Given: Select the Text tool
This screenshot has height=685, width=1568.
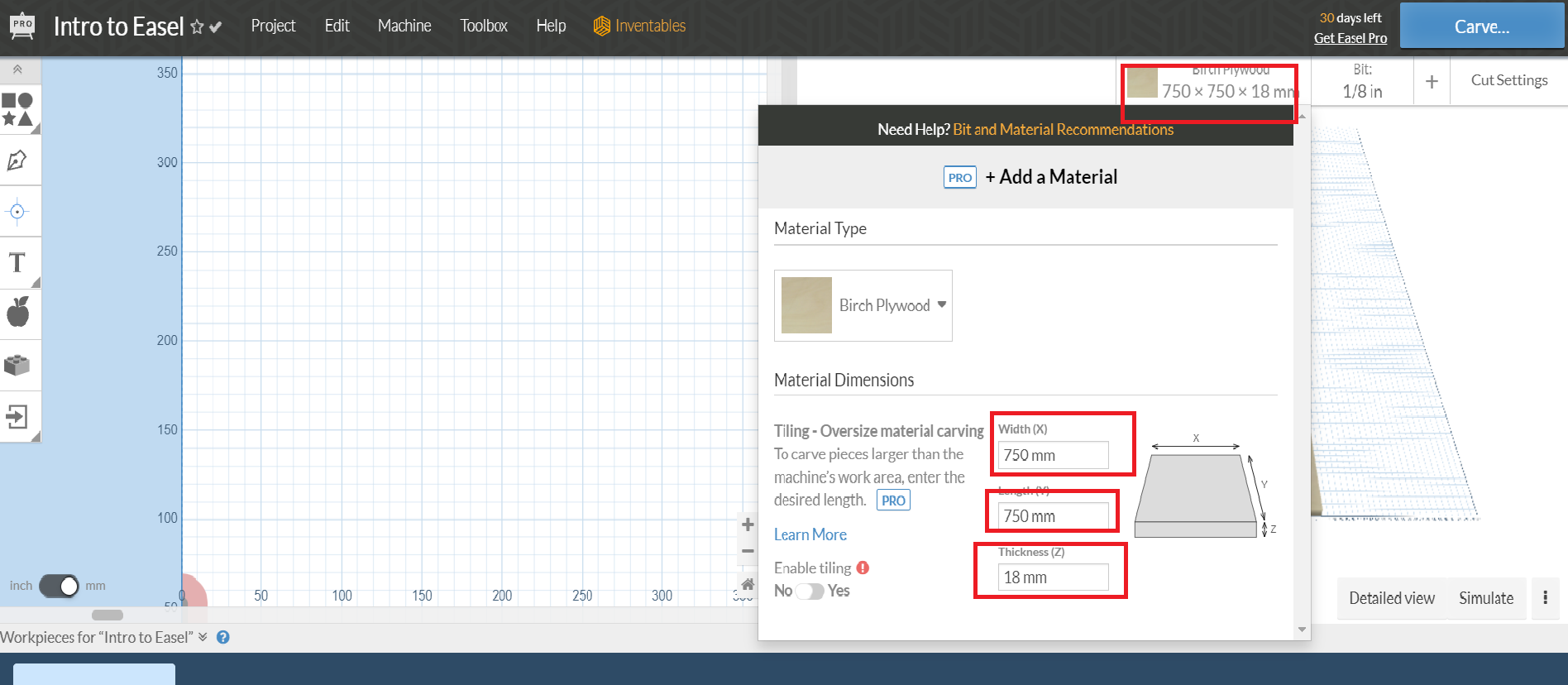Looking at the screenshot, I should 17,263.
